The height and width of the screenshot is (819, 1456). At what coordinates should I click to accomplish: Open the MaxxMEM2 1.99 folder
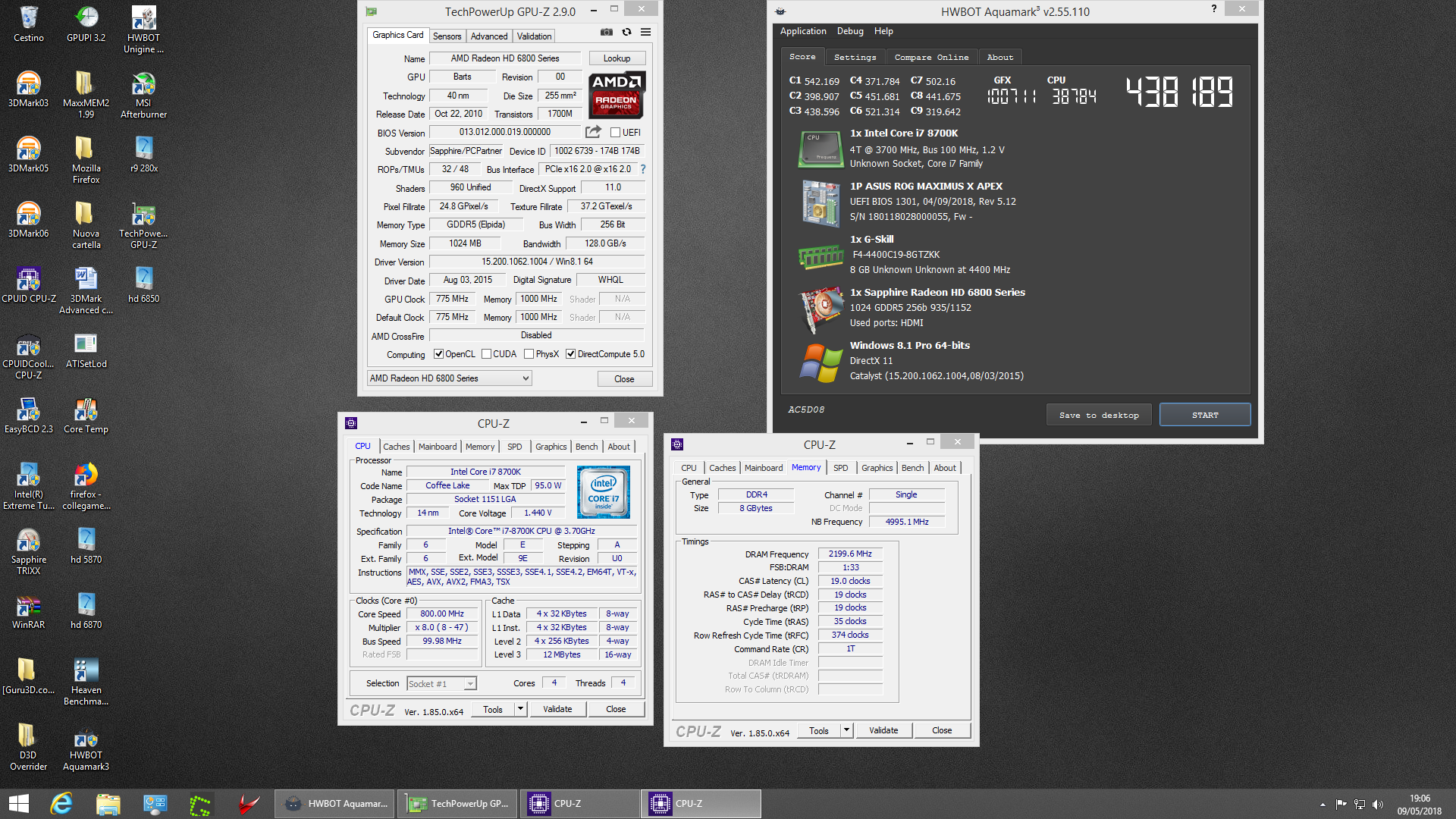(86, 95)
